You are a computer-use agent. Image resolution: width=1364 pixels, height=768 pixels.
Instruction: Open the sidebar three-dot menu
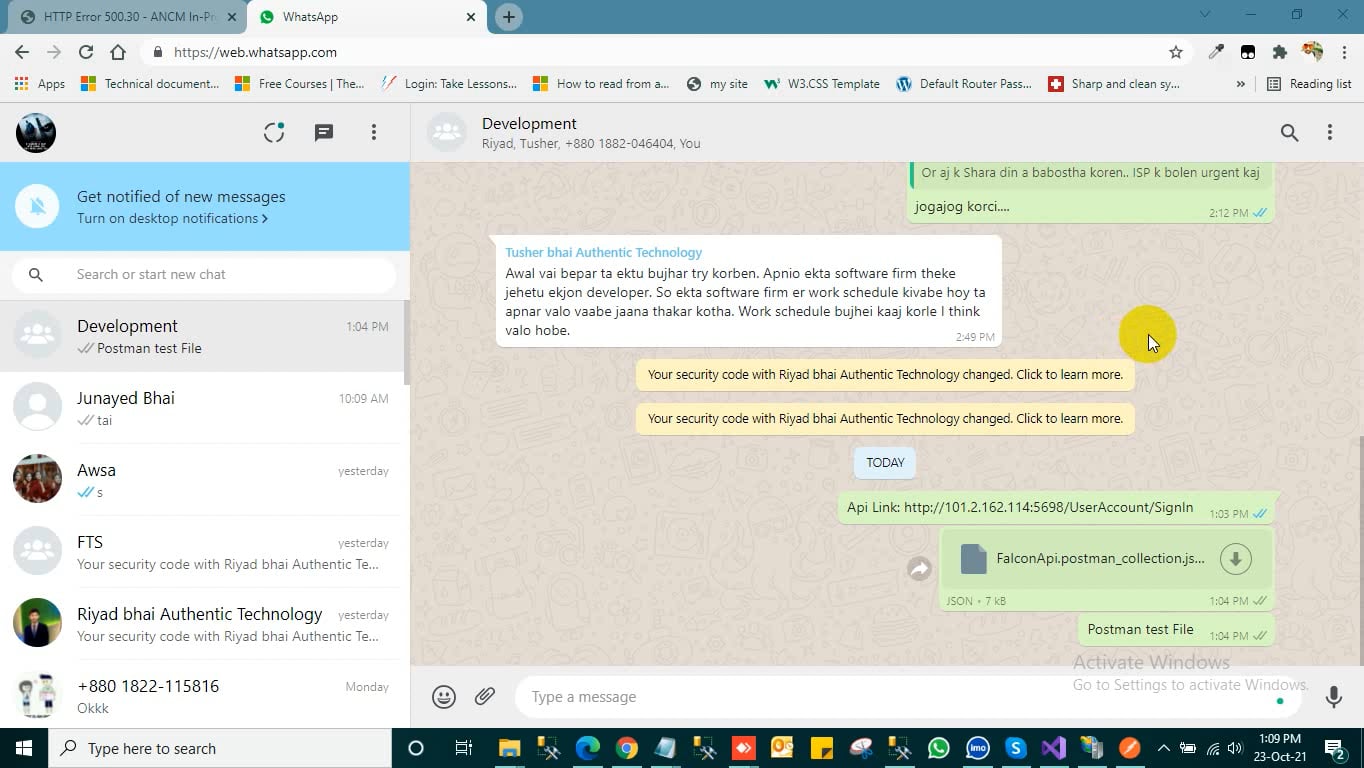tap(374, 132)
